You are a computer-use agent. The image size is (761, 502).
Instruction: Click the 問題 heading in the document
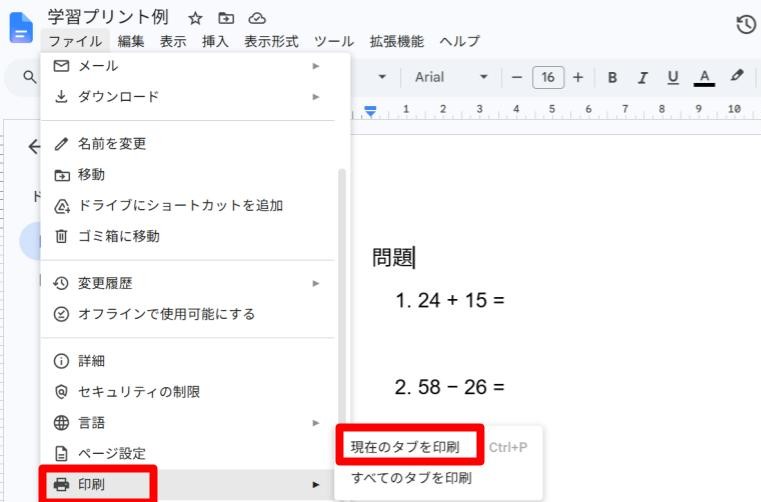(x=393, y=257)
